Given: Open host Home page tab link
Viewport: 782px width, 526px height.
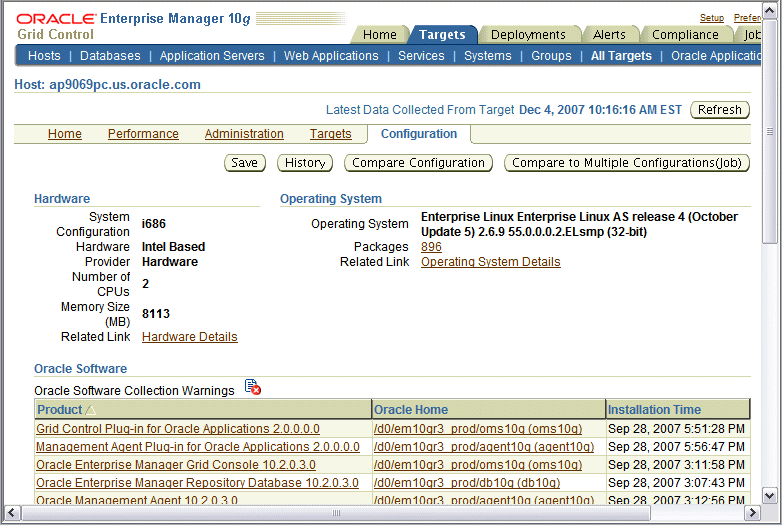Looking at the screenshot, I should 65,134.
